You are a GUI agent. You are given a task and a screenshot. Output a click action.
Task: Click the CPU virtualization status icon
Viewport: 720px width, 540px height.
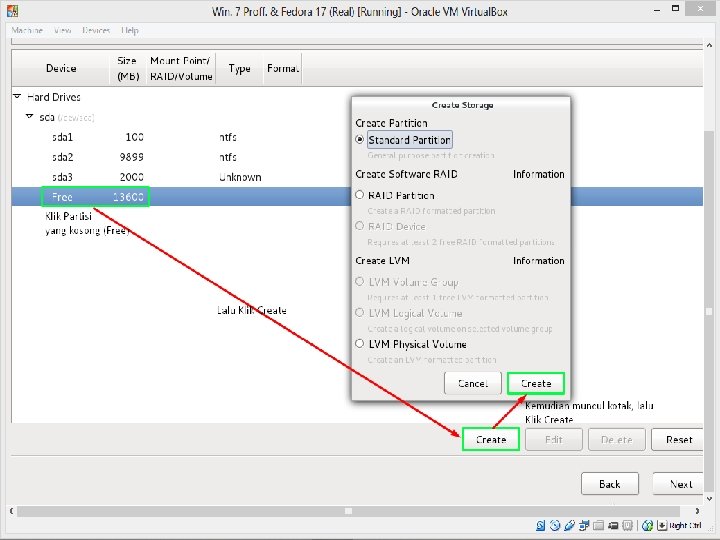(627, 525)
